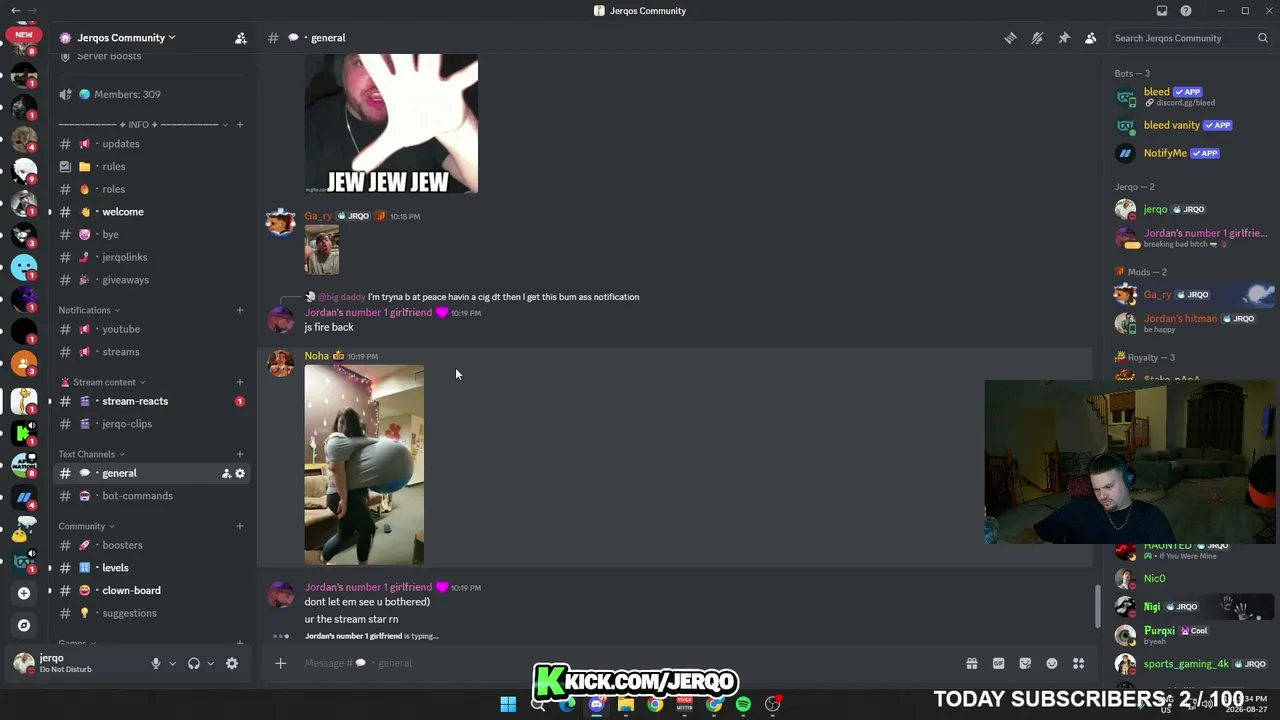Screen dimensions: 1280x720
Task: Add channel to Stream content category
Action: pos(239,382)
